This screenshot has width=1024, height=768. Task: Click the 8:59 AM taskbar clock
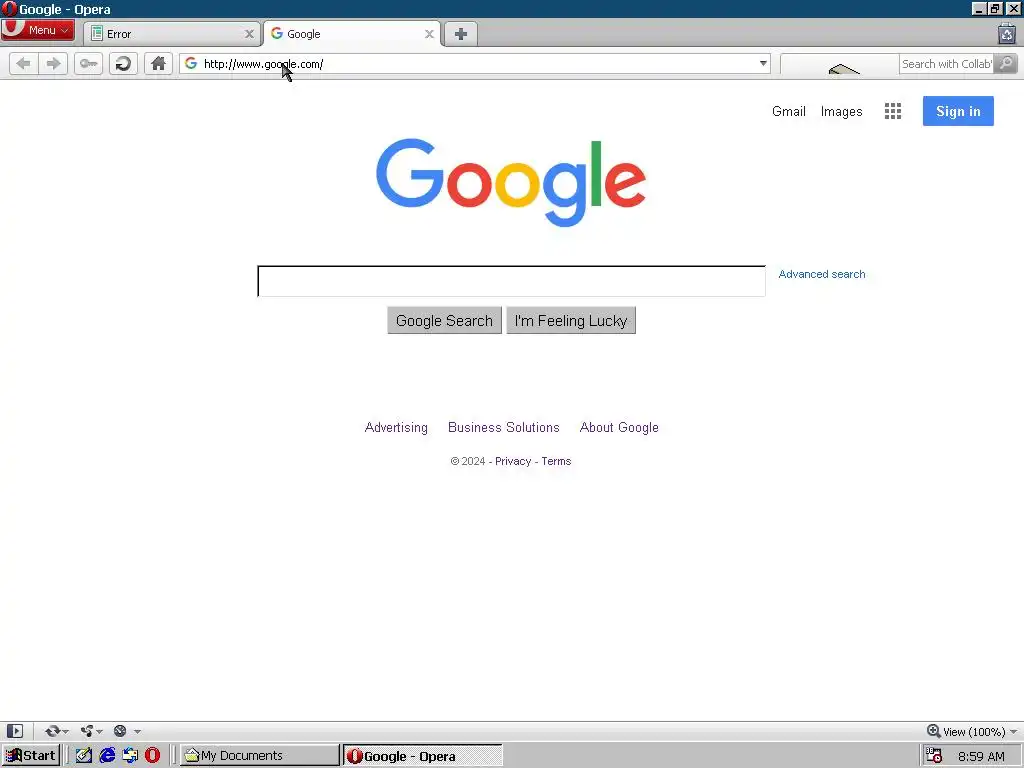click(x=981, y=756)
